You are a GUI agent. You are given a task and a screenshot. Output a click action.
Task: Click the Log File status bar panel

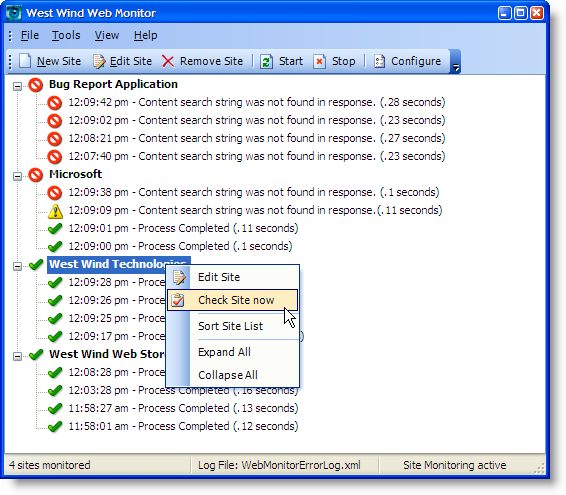tap(279, 465)
